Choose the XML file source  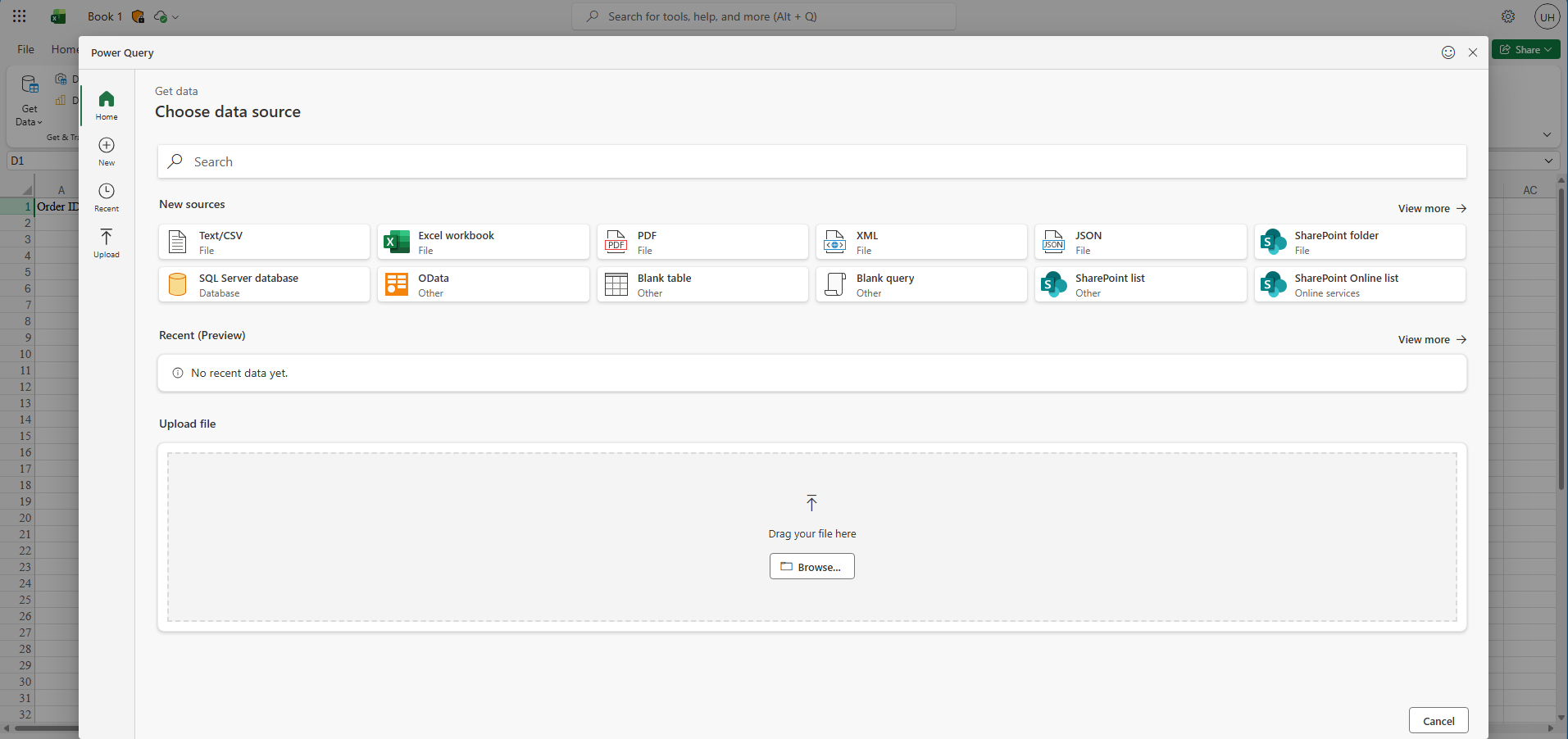point(921,242)
